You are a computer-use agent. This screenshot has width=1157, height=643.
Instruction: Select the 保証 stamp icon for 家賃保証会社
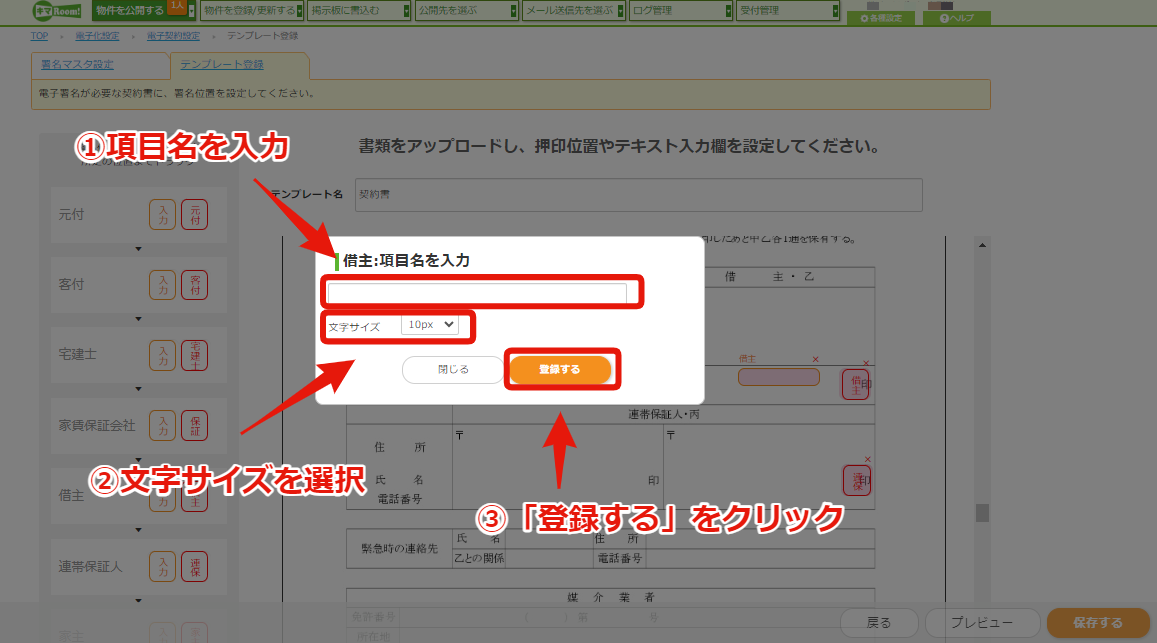pos(195,425)
